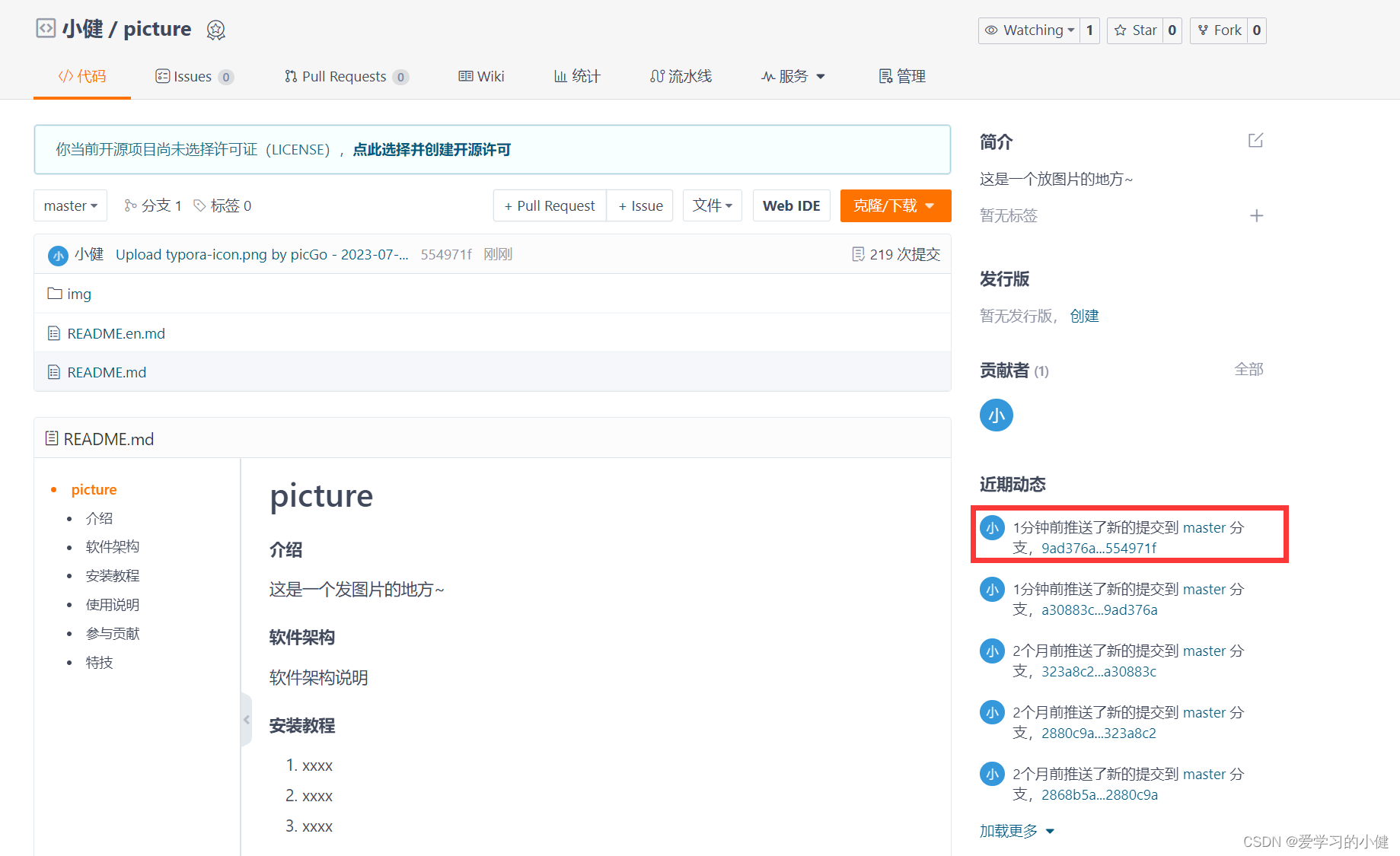Open the Issues tab
This screenshot has width=1400, height=856.
coord(194,76)
